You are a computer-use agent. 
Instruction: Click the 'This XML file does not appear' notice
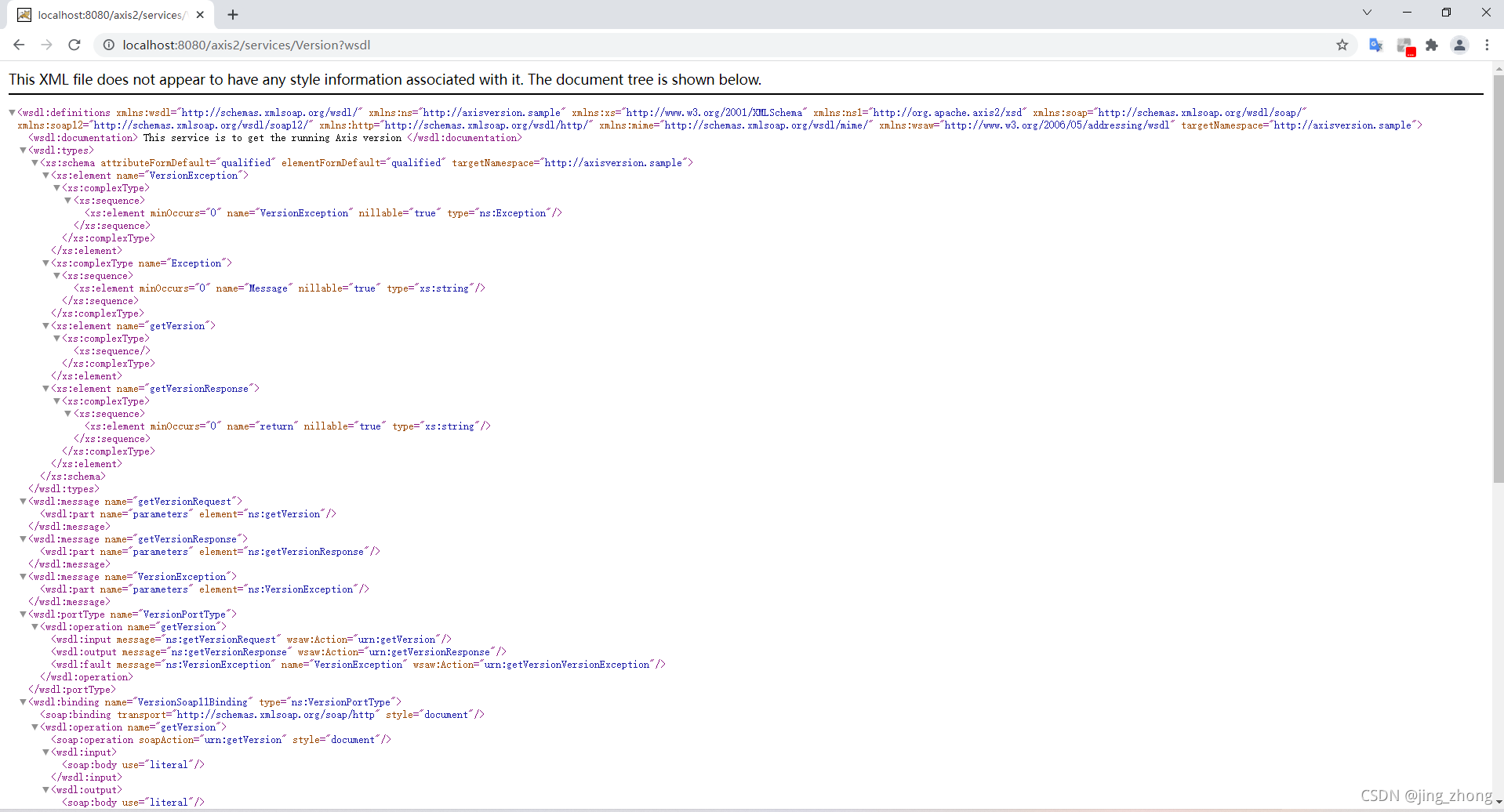[385, 79]
